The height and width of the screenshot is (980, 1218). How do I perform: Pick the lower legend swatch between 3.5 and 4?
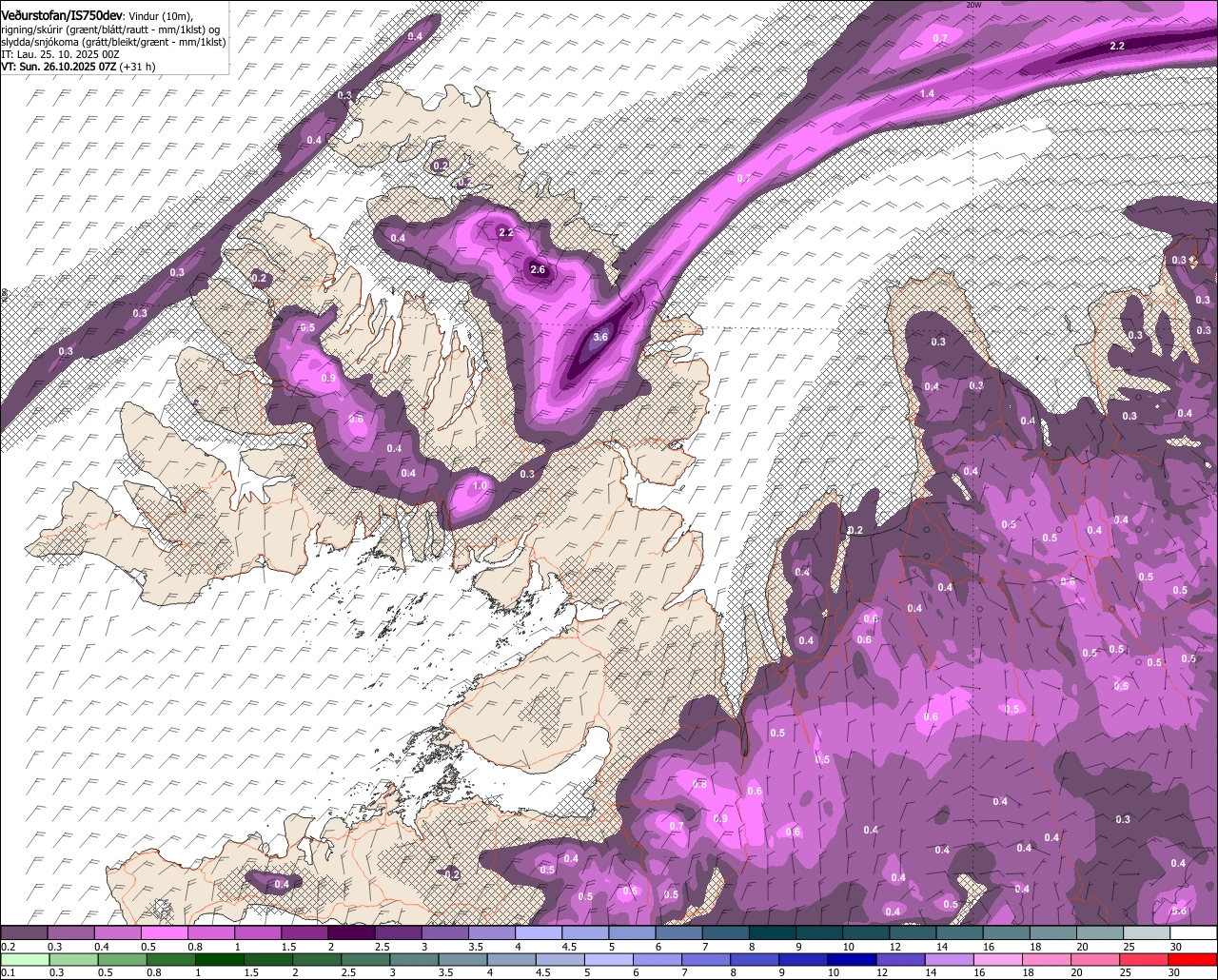(x=462, y=959)
